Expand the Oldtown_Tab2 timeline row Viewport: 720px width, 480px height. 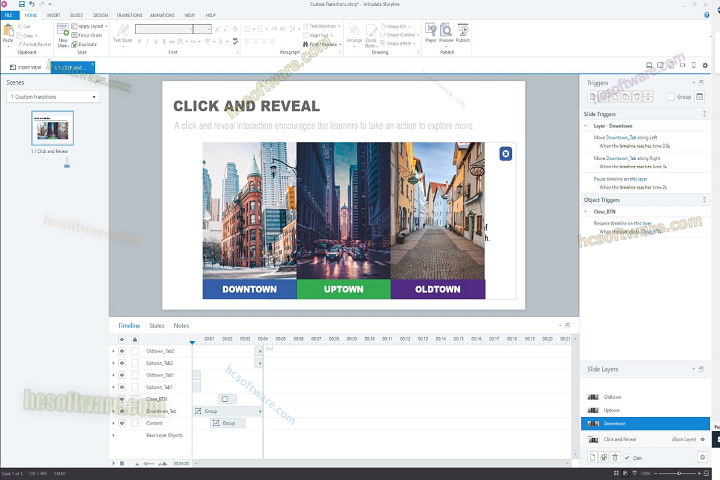(113, 351)
